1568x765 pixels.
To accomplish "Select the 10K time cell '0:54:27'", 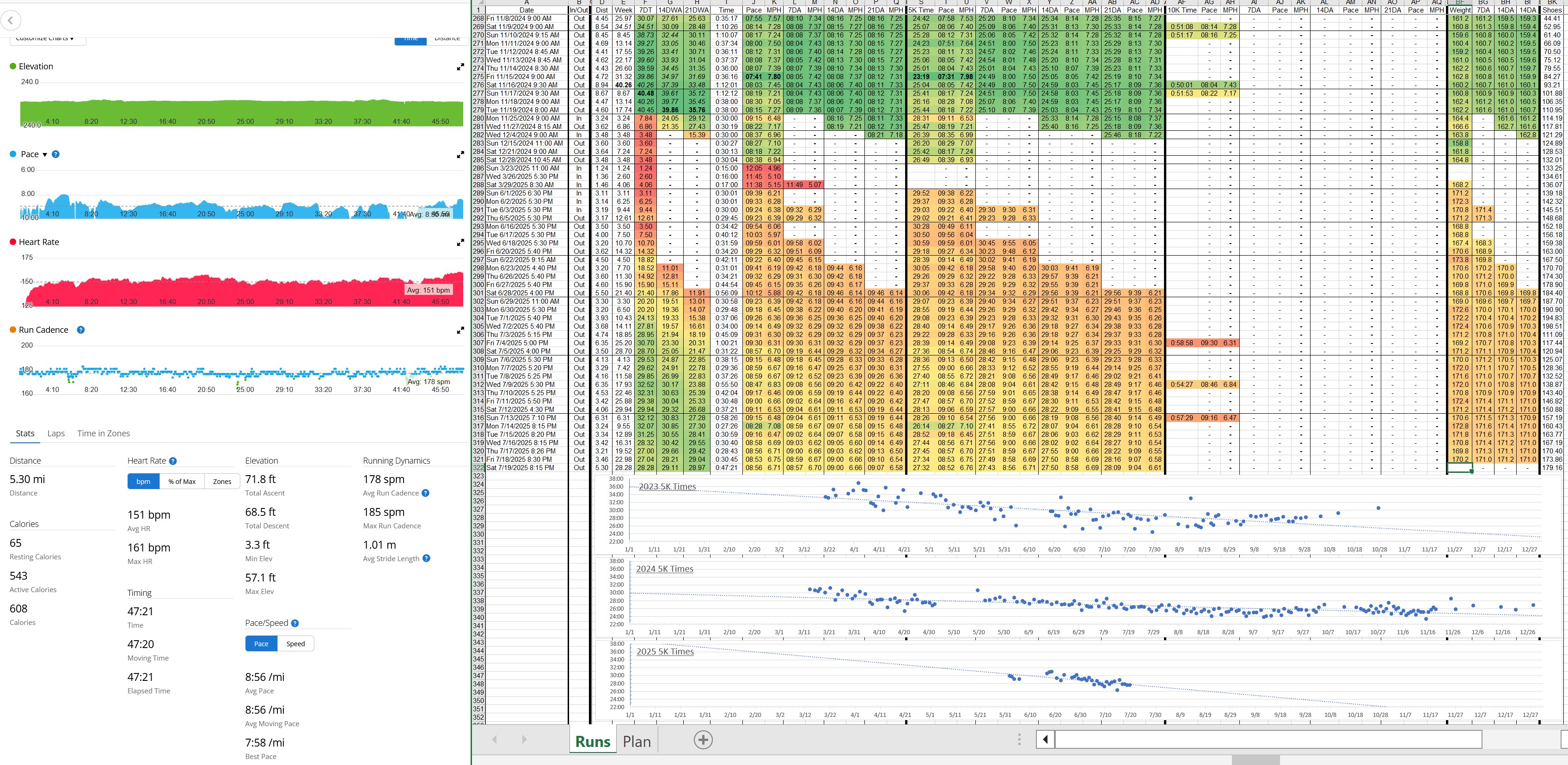I will click(1182, 385).
